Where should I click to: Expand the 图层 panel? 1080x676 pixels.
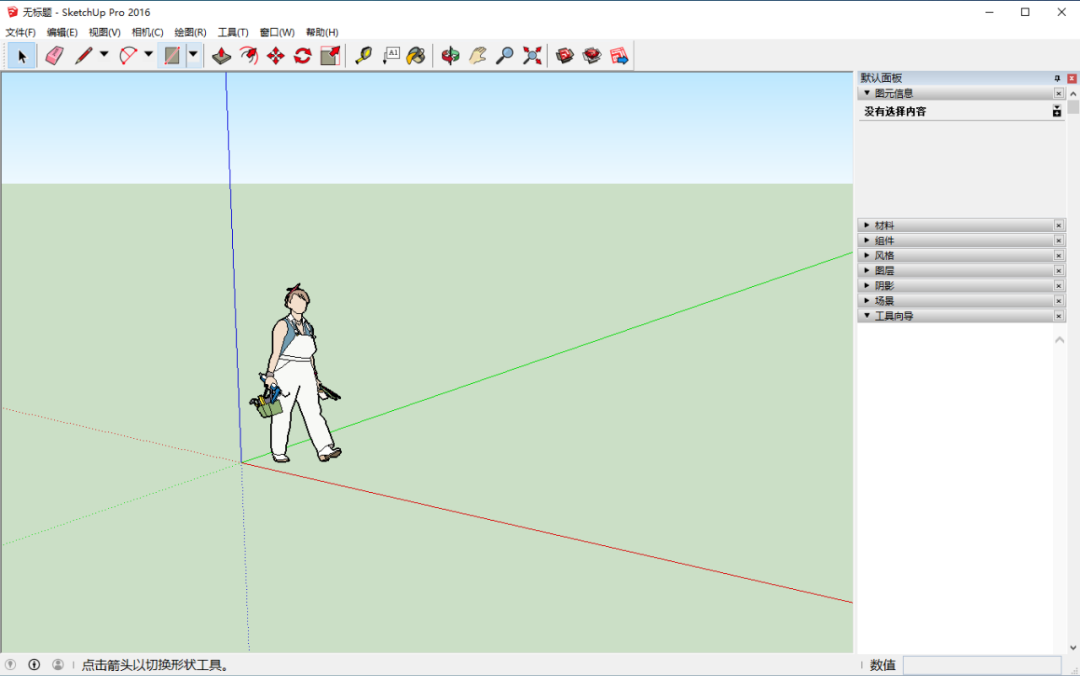pos(866,271)
